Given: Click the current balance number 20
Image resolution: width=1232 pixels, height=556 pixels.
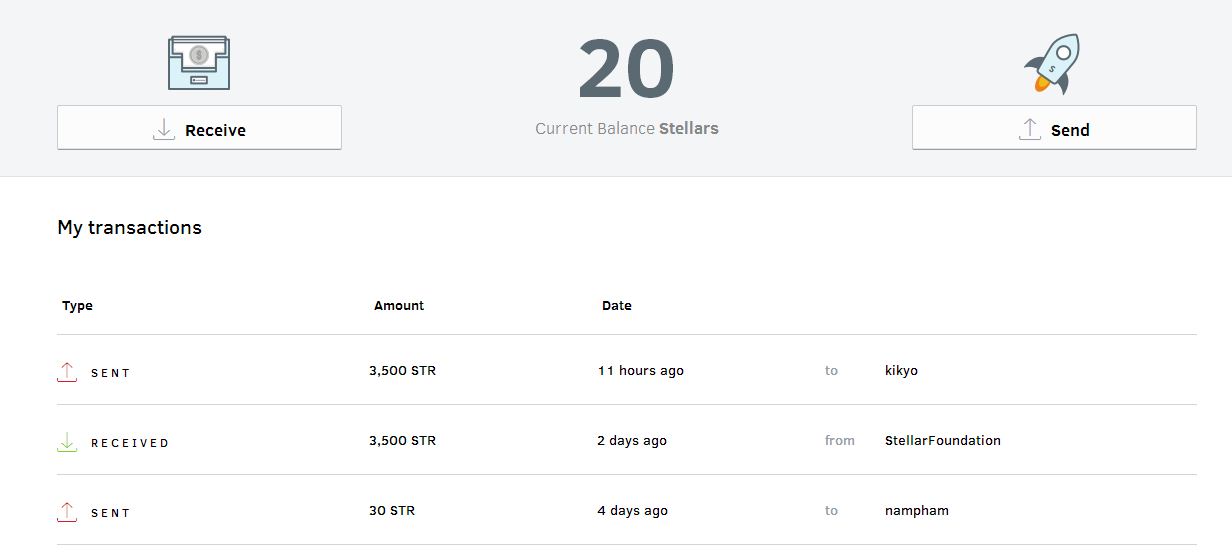Looking at the screenshot, I should 626,70.
